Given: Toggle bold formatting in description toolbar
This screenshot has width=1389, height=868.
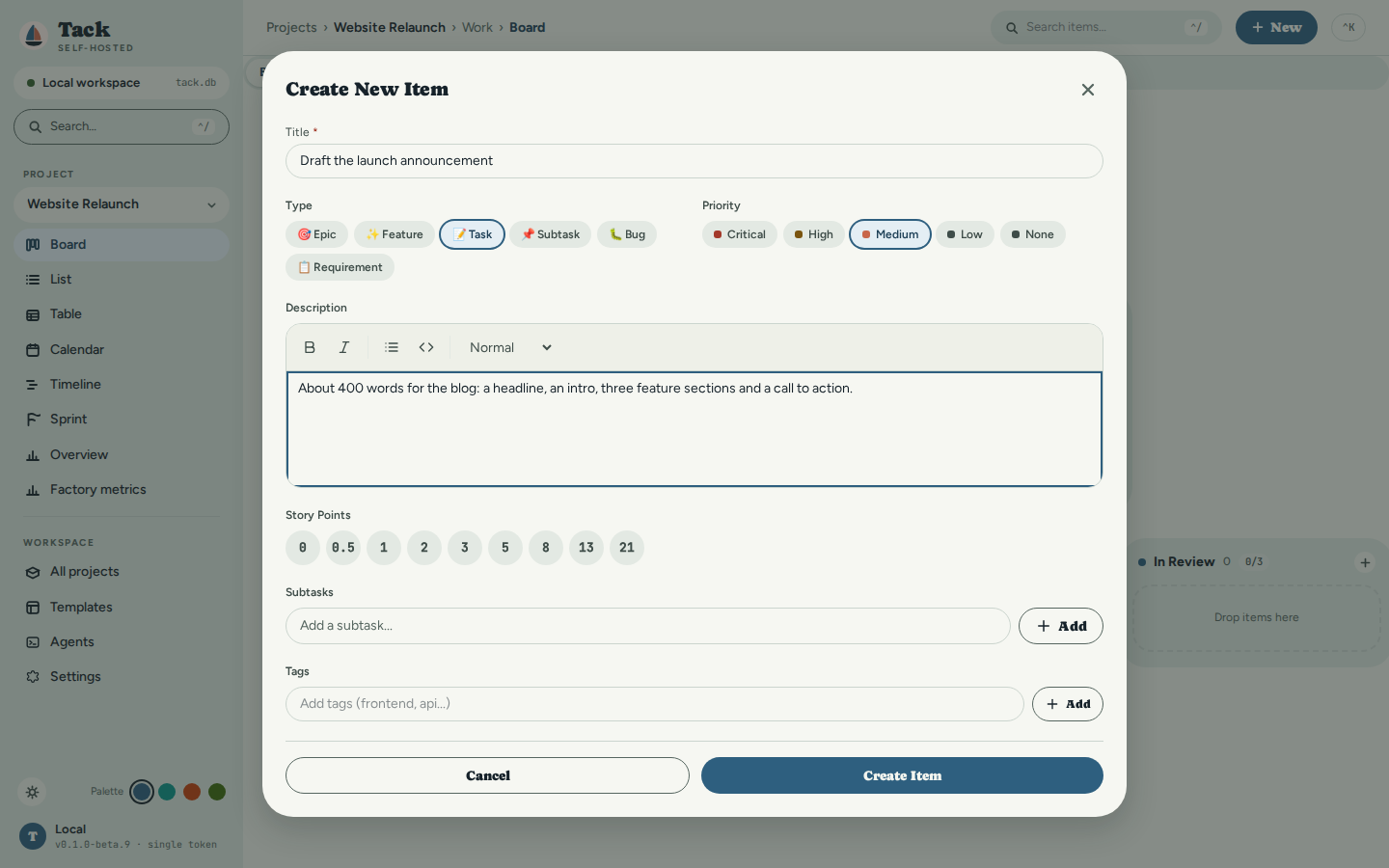Looking at the screenshot, I should click(310, 347).
